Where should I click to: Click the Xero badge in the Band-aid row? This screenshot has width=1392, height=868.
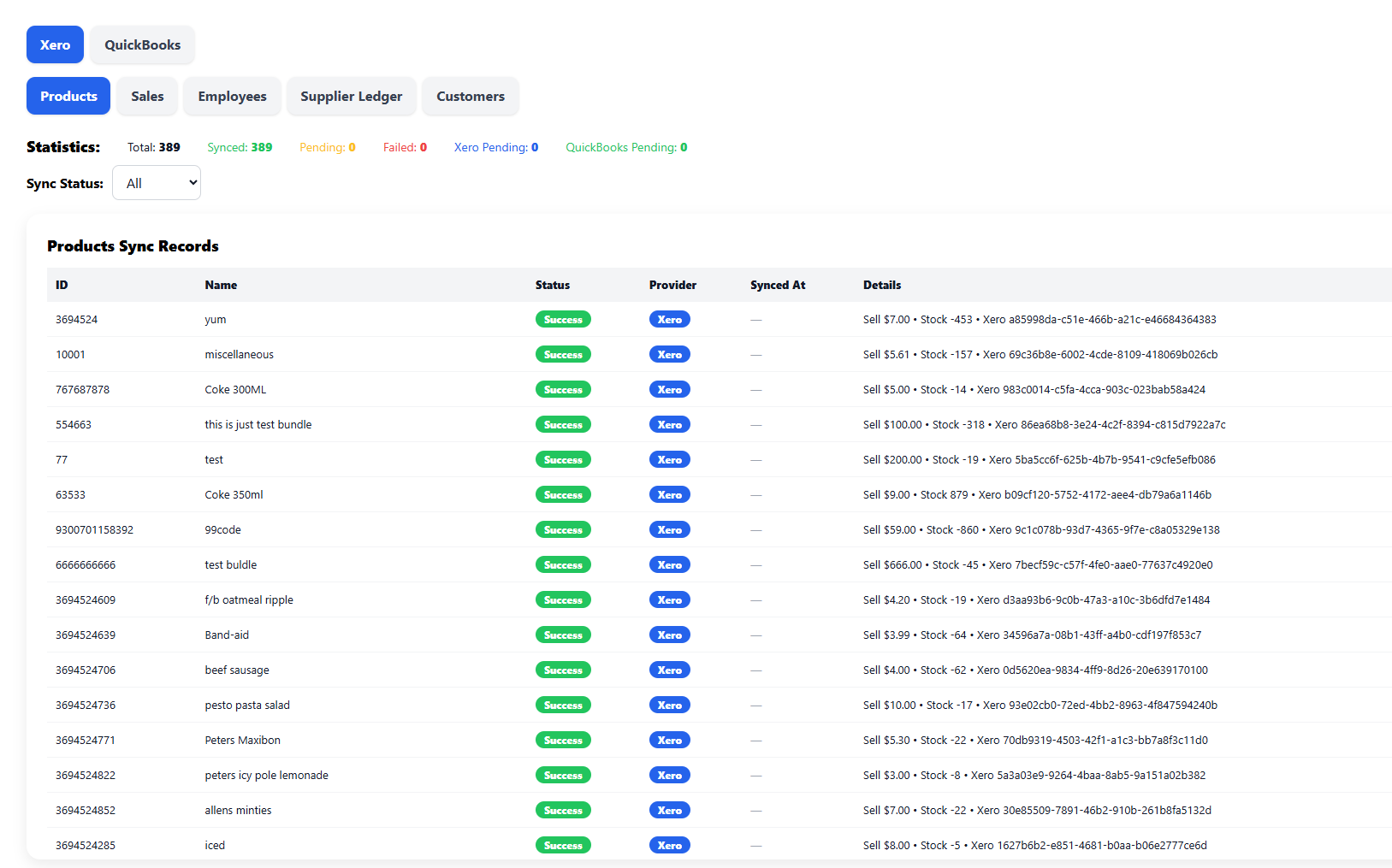(670, 635)
